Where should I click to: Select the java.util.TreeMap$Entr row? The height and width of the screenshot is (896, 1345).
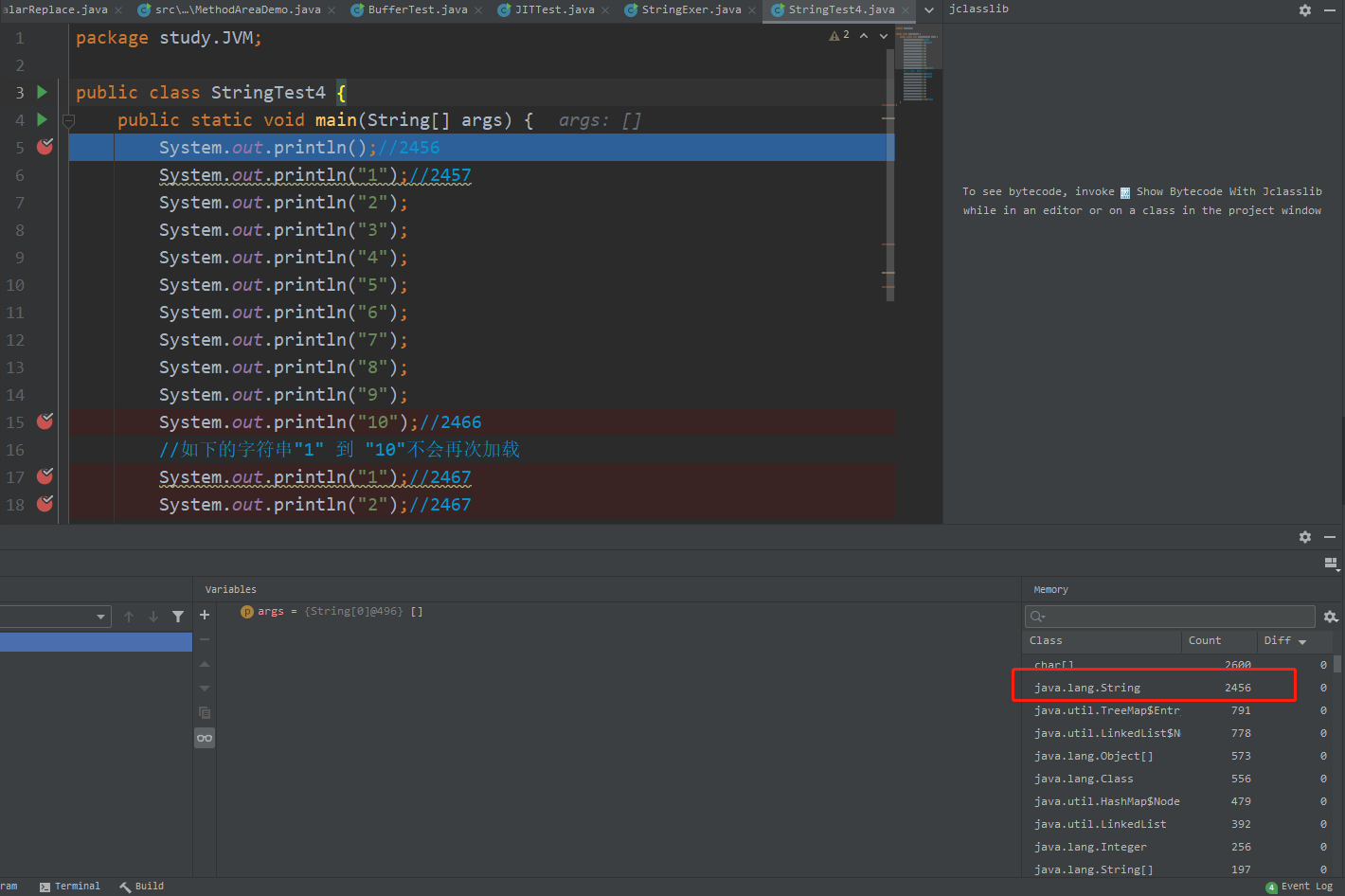[1178, 710]
